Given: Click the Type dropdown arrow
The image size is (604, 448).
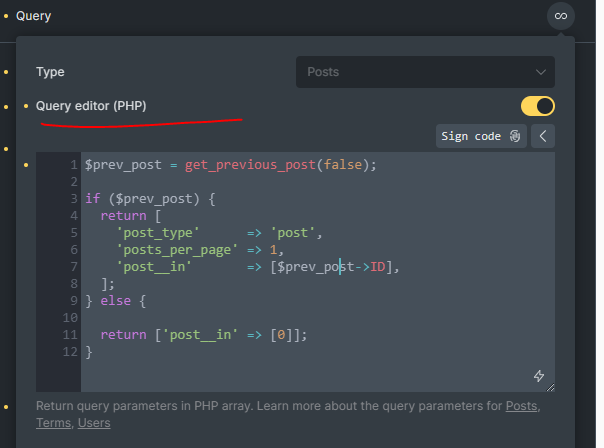Looking at the screenshot, I should (541, 72).
